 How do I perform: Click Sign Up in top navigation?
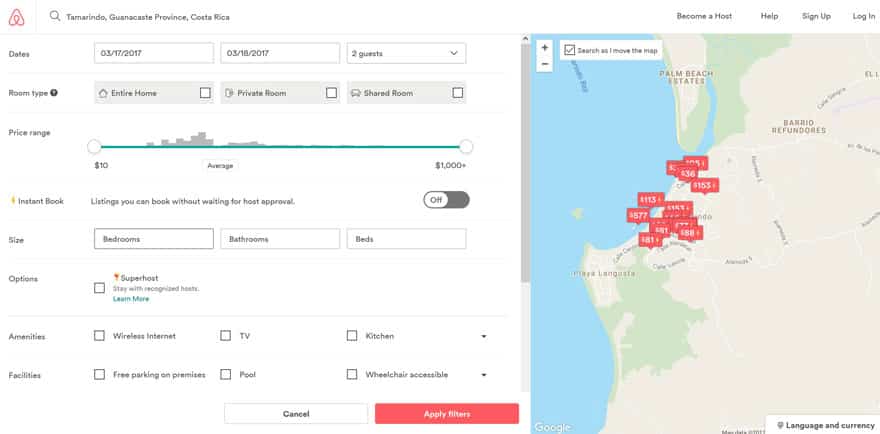click(x=816, y=16)
